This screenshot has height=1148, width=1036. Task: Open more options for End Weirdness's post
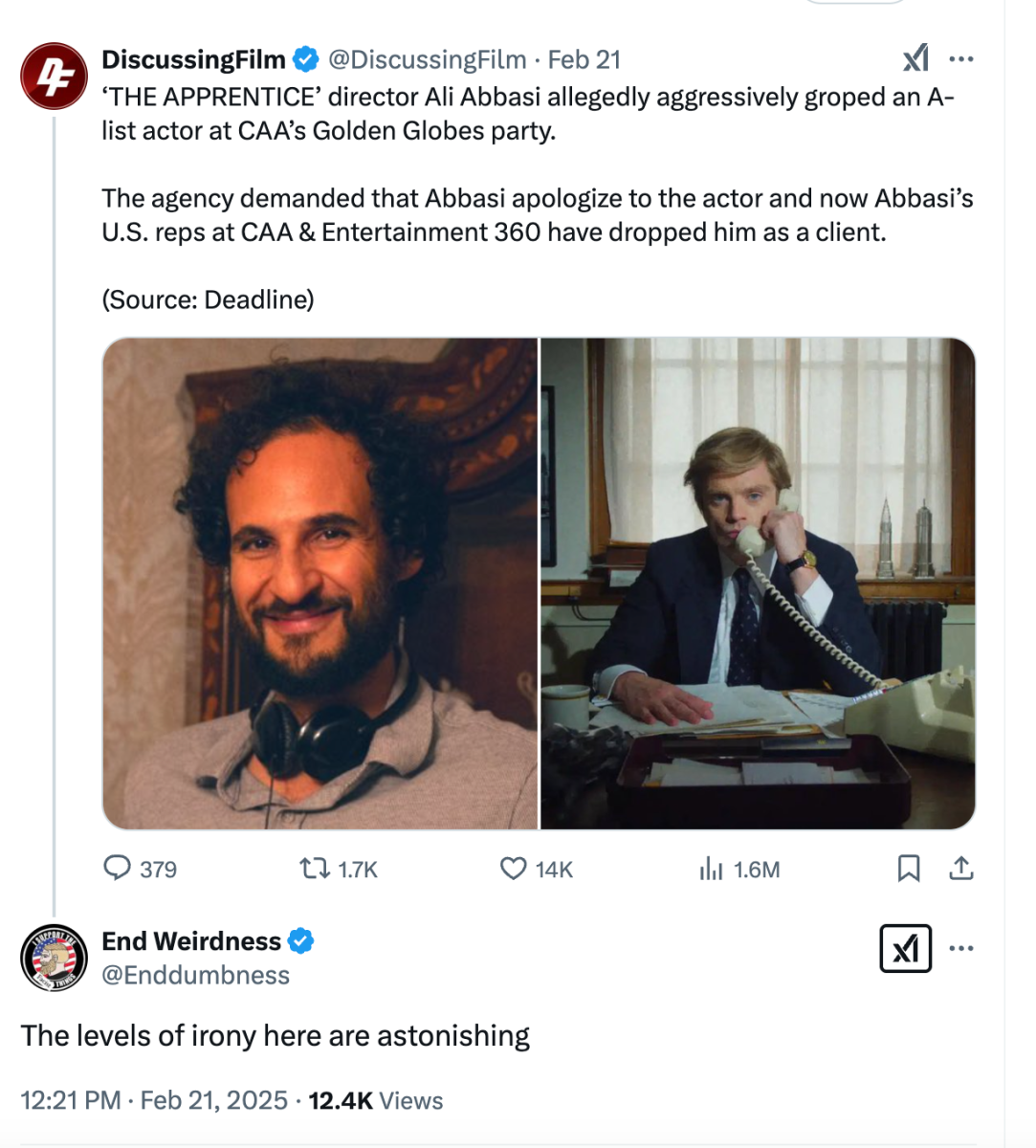[x=961, y=948]
